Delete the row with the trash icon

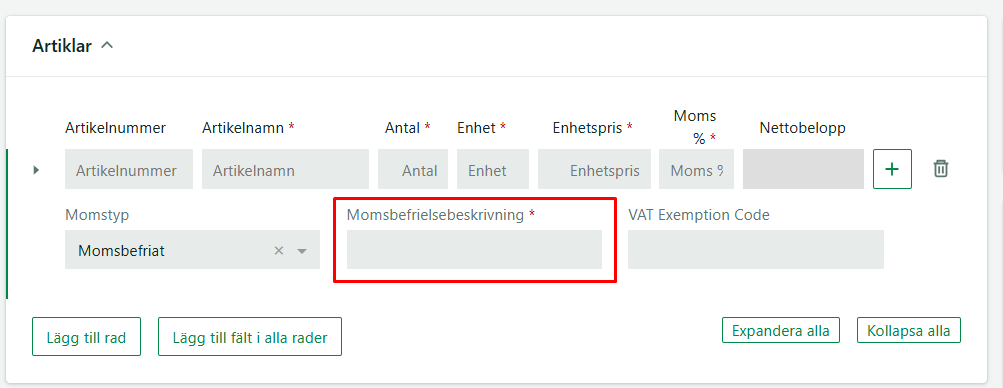[940, 169]
